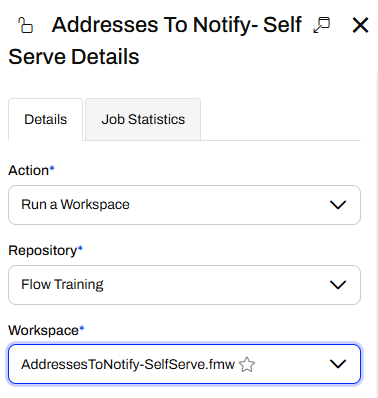Open the Repository dropdown showing Flow Training
Image resolution: width=378 pixels, height=398 pixels.
[x=184, y=285]
